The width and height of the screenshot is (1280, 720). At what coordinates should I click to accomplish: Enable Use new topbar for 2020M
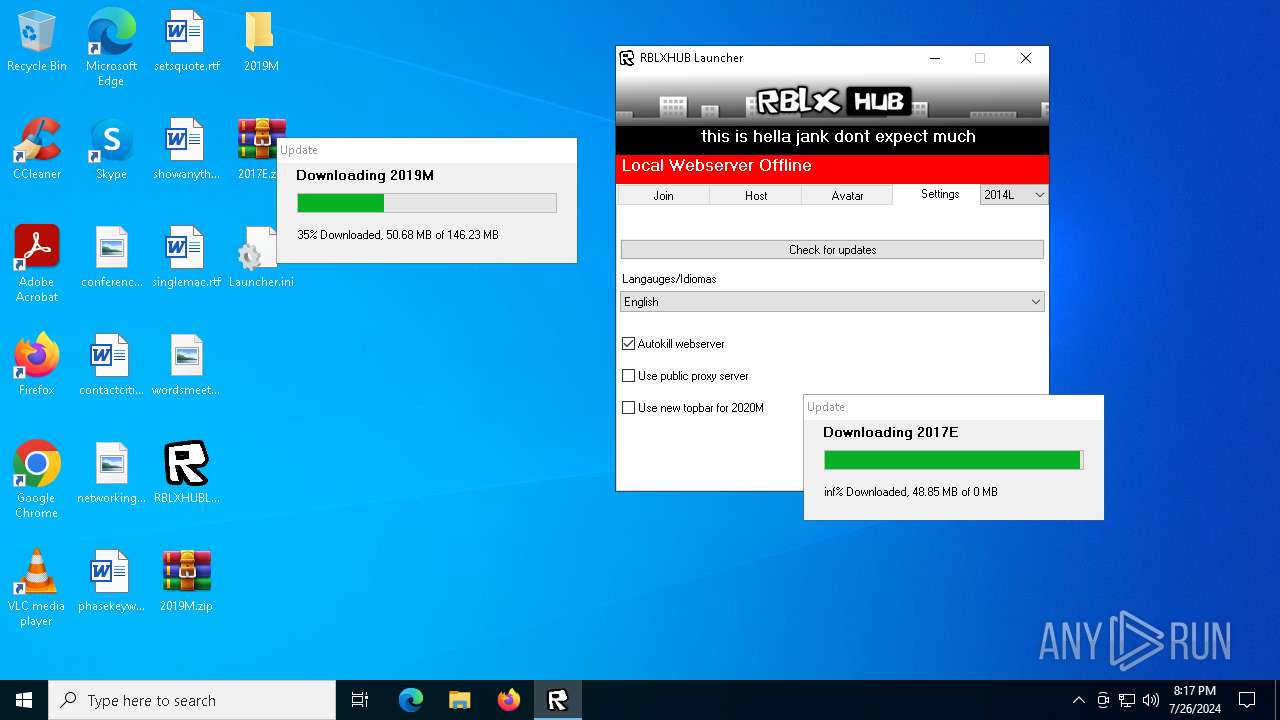(x=628, y=408)
